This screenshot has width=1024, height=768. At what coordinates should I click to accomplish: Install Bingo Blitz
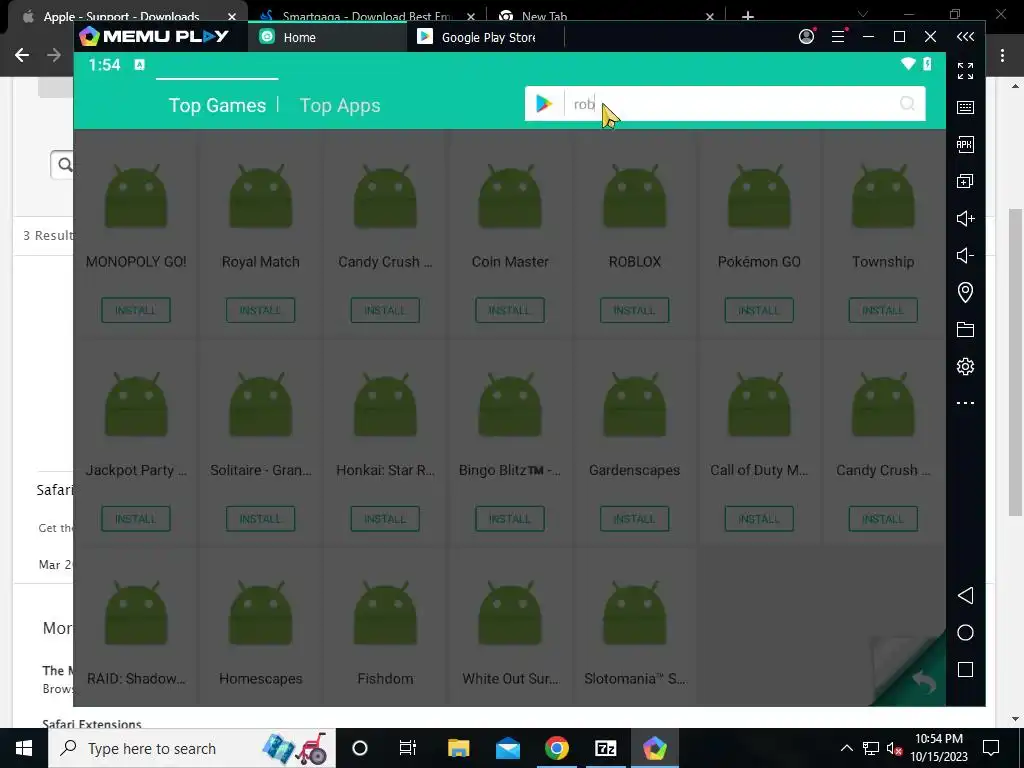(510, 519)
